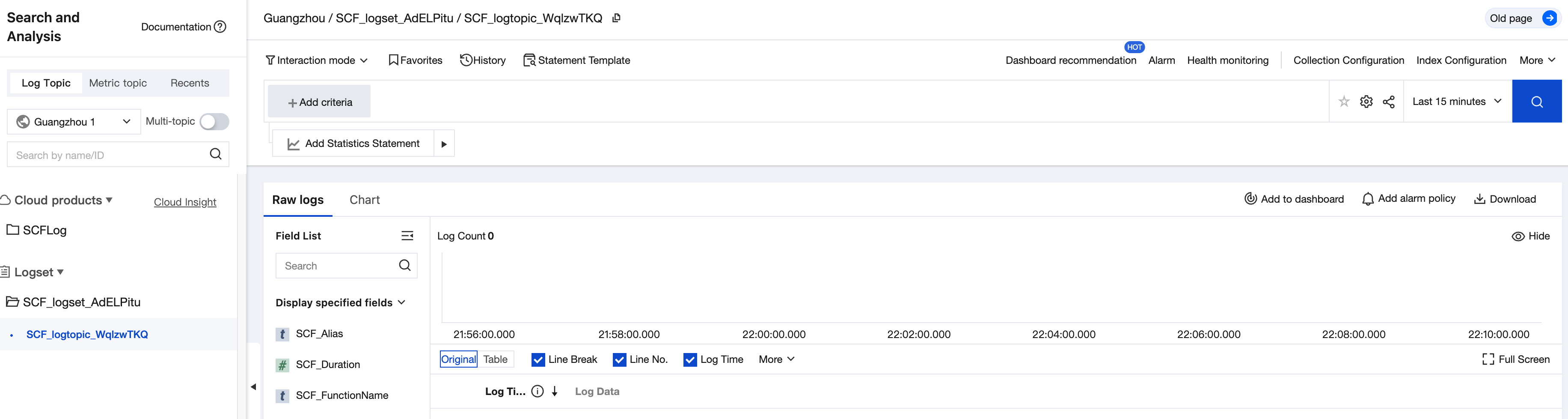The image size is (1568, 419).
Task: Open the Documentation help icon
Action: coord(220,27)
